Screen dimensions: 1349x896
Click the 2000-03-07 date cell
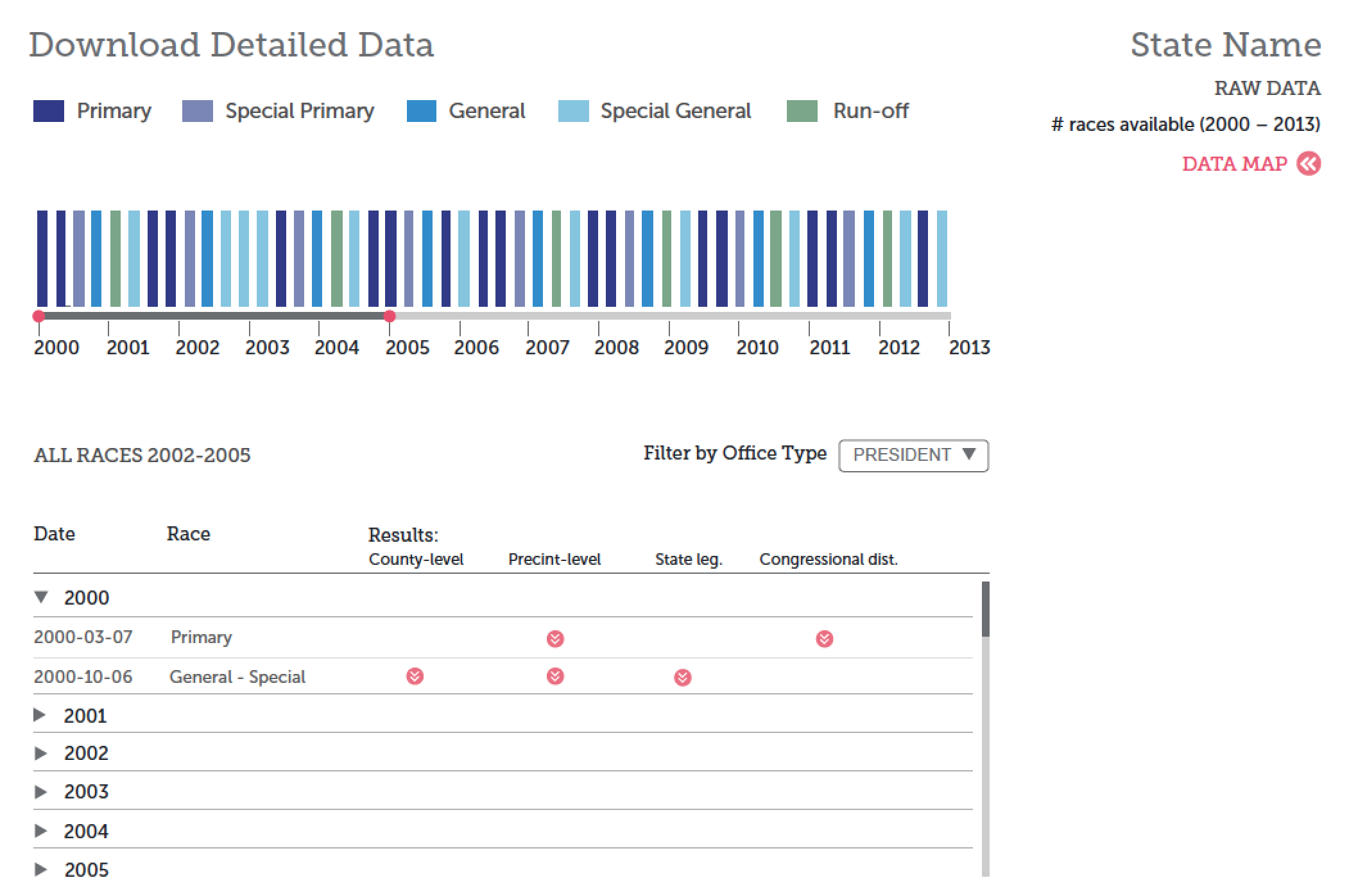pyautogui.click(x=83, y=637)
